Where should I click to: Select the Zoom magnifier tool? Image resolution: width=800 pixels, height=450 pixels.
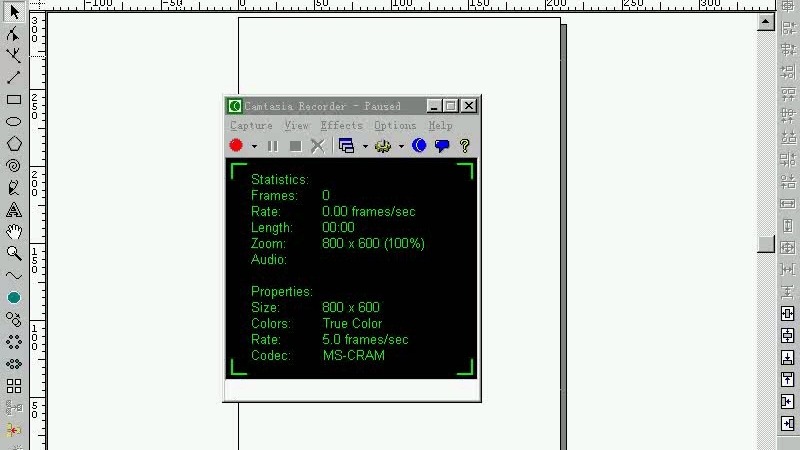(14, 253)
